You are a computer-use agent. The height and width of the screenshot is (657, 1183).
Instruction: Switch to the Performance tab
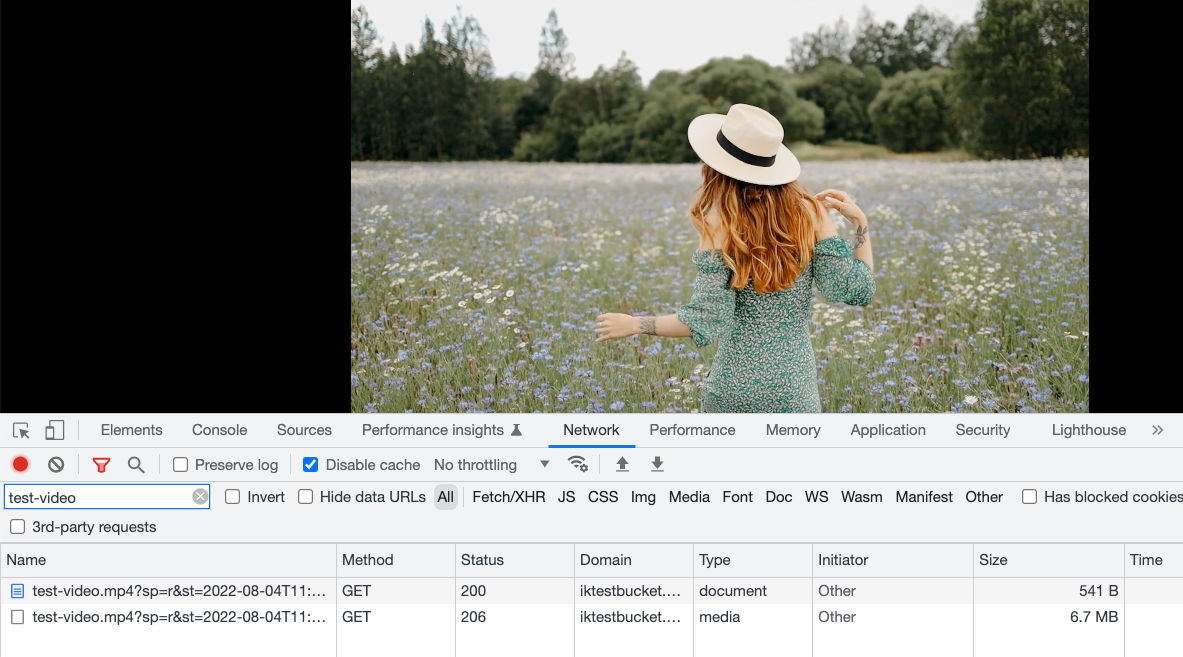pyautogui.click(x=692, y=430)
